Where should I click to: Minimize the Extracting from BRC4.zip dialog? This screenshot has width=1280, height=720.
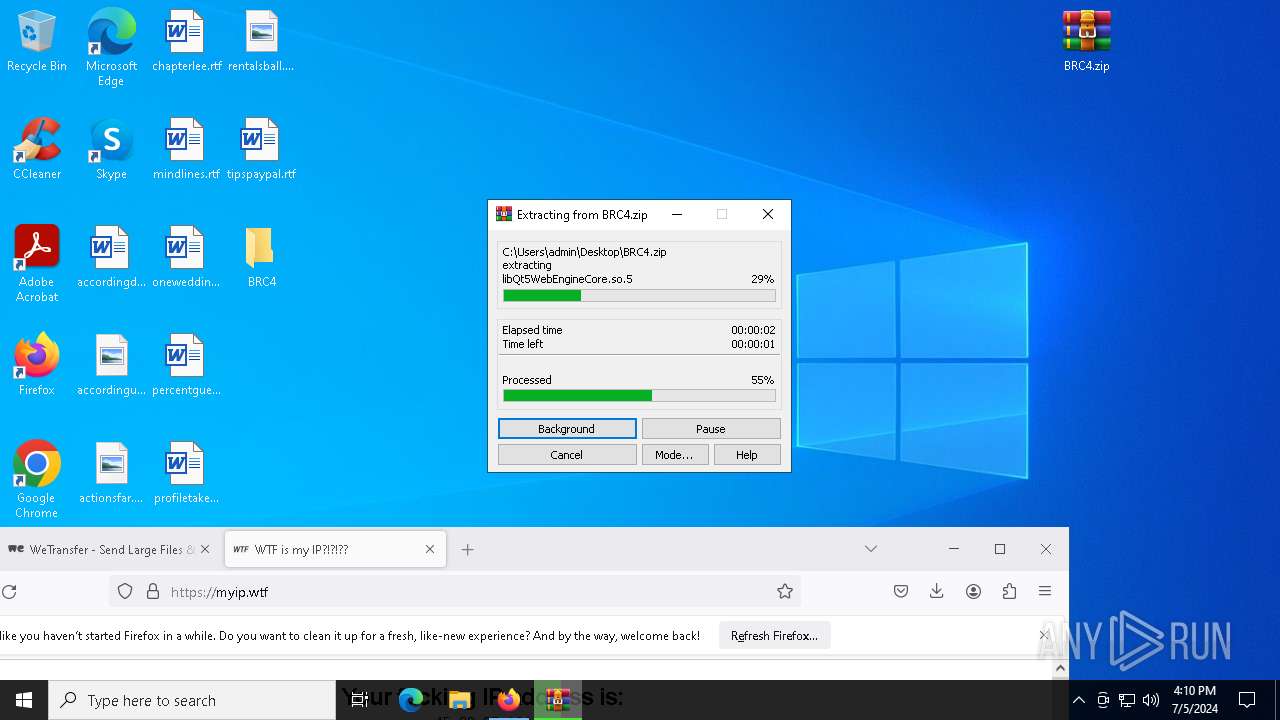[x=677, y=215]
